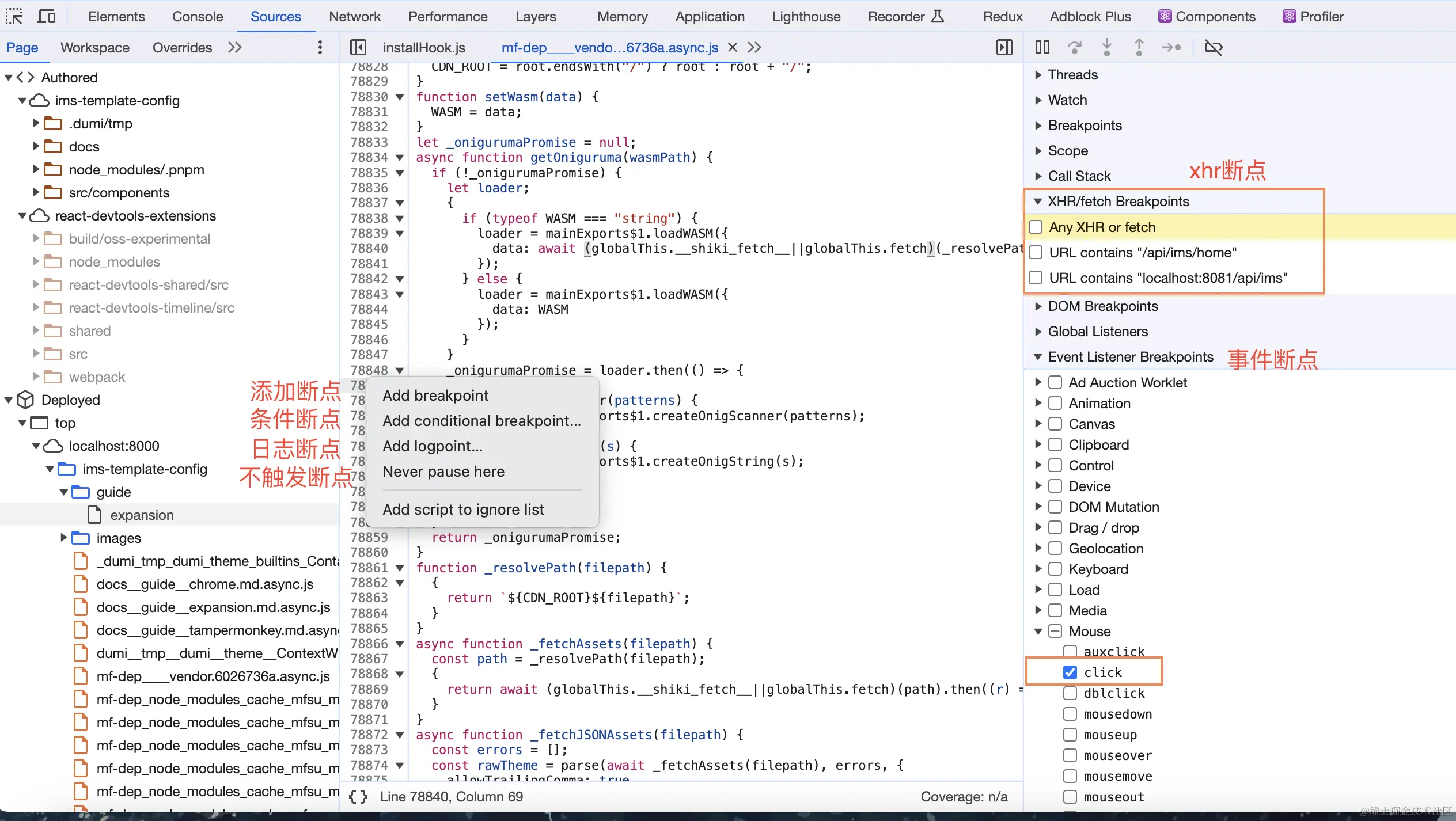Select Never pause here option
Screen dimensions: 1456x821
click(443, 471)
